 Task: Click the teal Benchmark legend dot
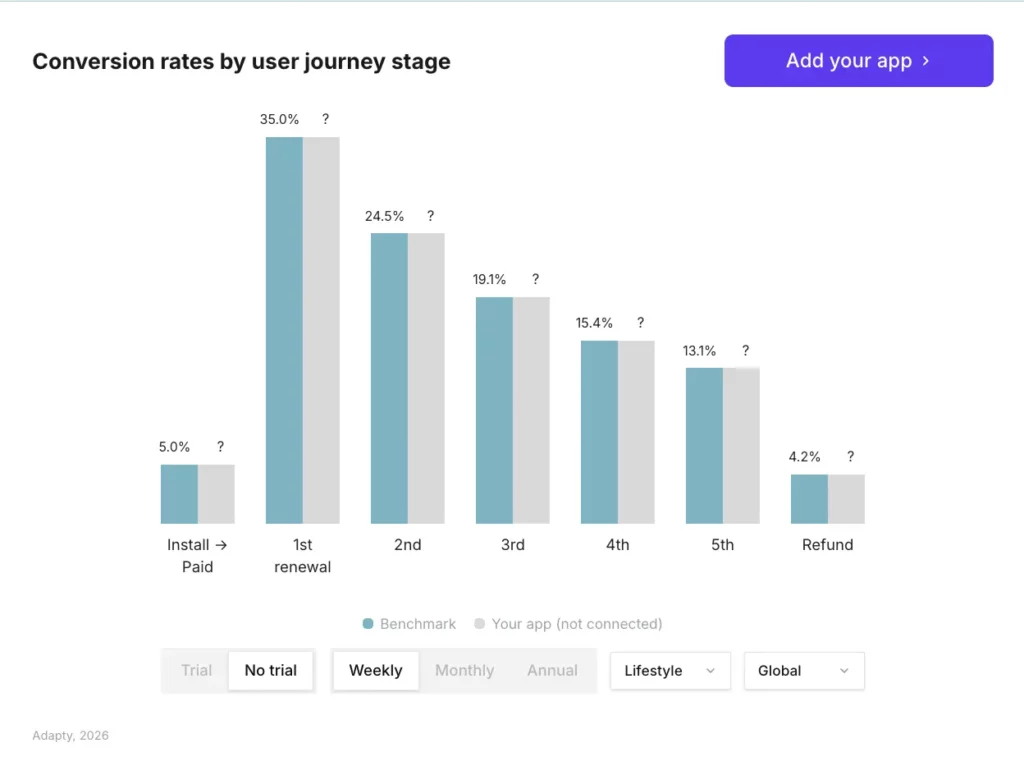(368, 623)
